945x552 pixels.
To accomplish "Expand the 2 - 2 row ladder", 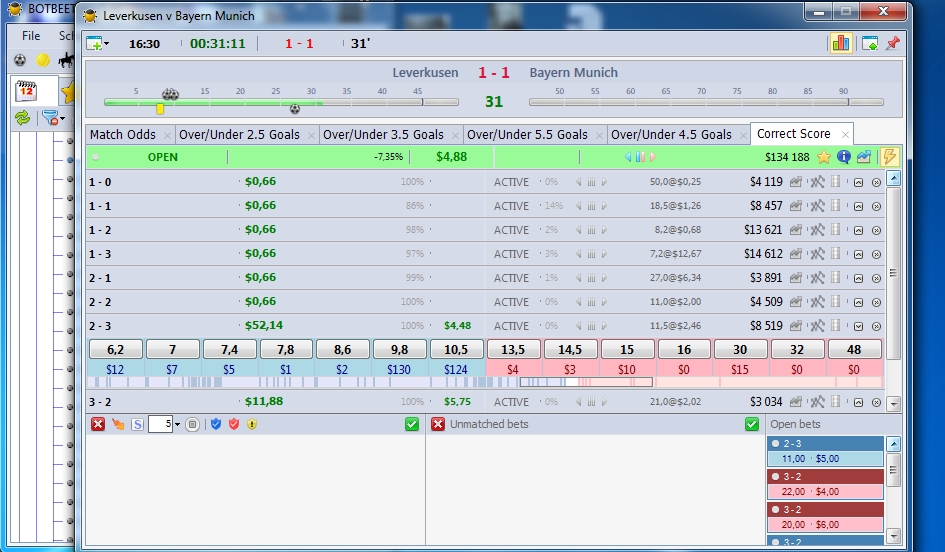I will click(858, 303).
